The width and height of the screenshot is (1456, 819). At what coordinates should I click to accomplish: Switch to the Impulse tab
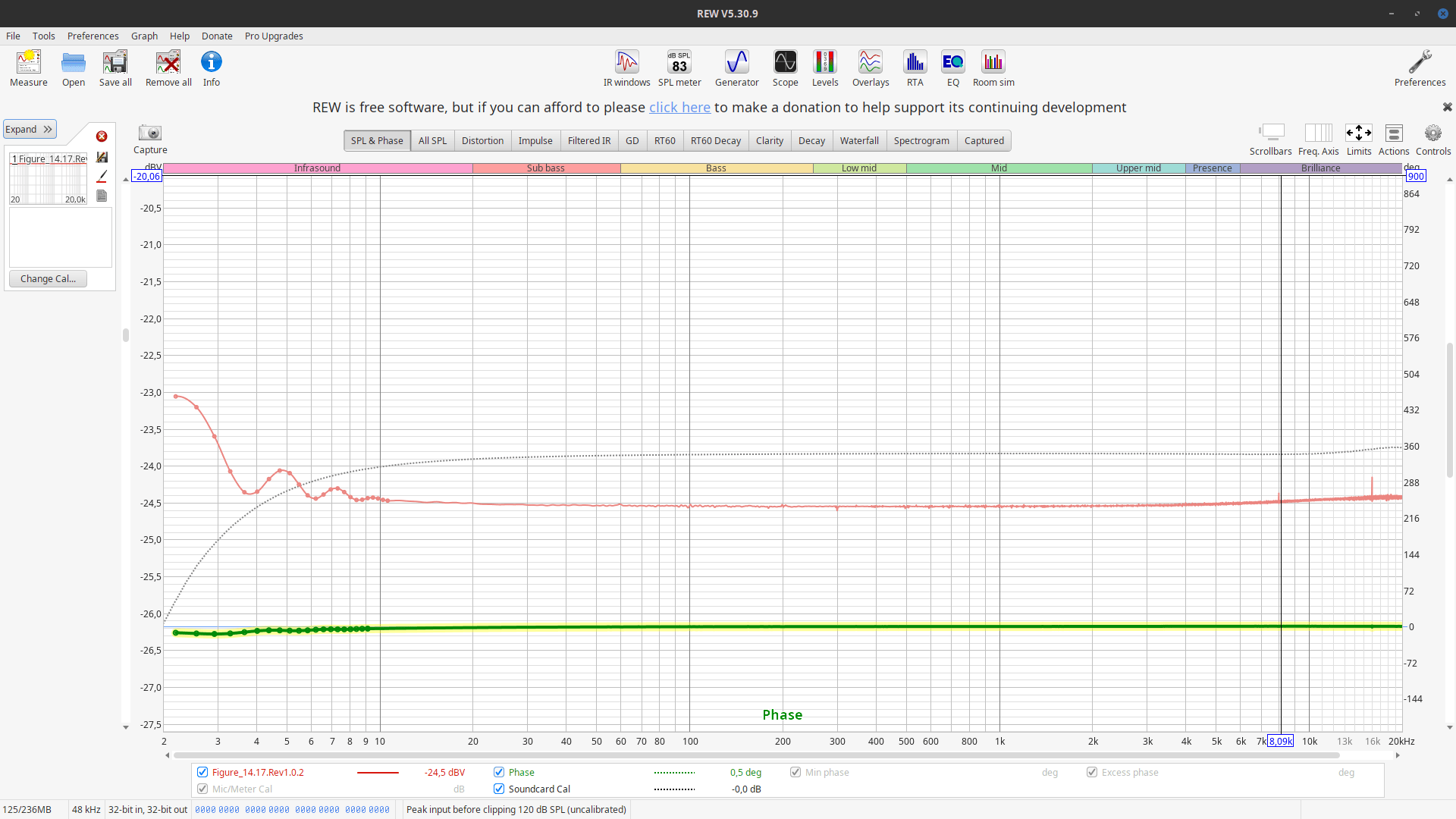tap(535, 140)
